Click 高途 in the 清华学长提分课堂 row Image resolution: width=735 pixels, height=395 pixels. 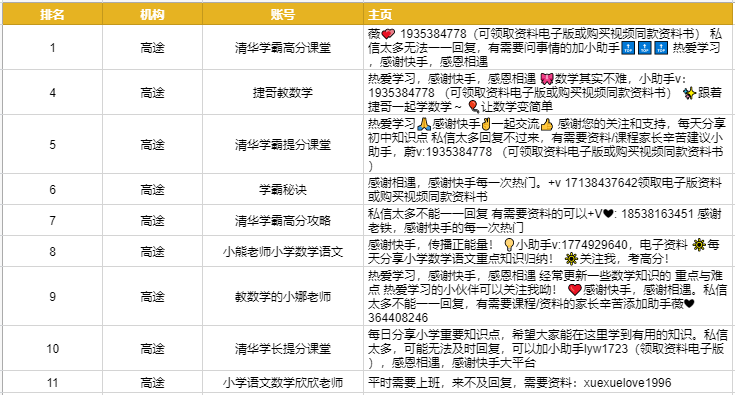pos(152,348)
